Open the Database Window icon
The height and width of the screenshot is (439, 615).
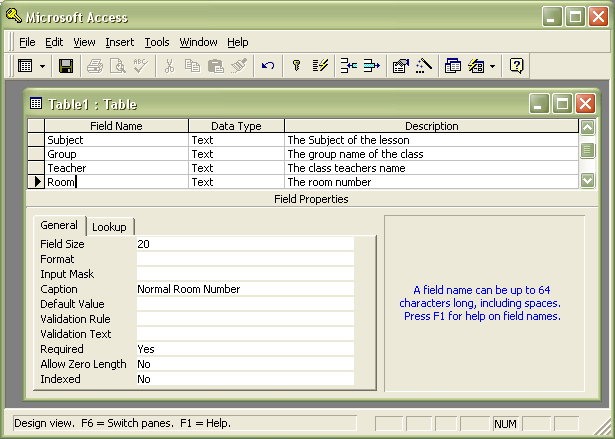(x=453, y=66)
